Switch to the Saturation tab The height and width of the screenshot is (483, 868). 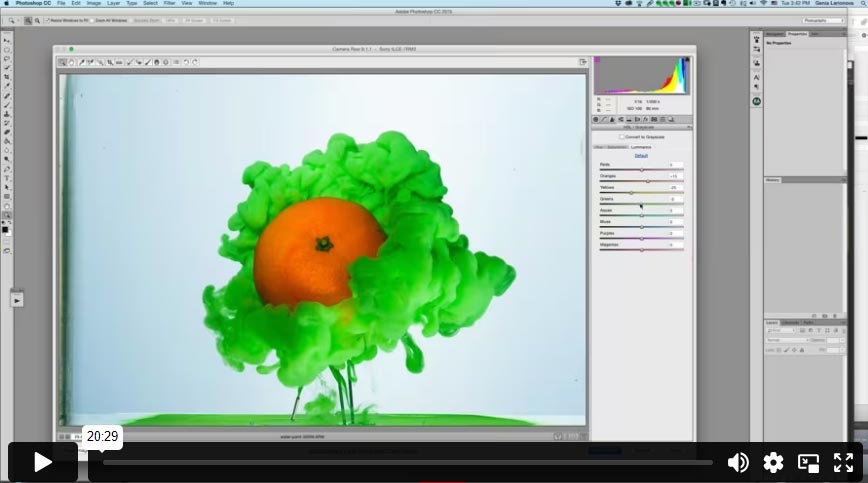[x=617, y=147]
